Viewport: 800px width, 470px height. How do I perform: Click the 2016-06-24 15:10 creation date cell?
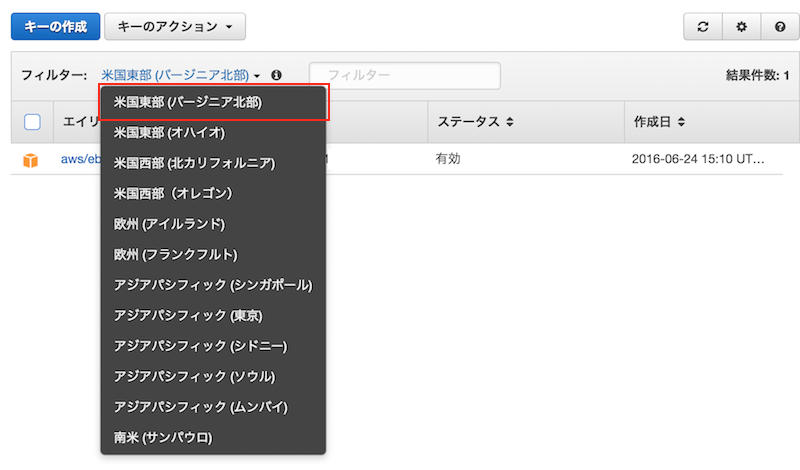pos(698,159)
